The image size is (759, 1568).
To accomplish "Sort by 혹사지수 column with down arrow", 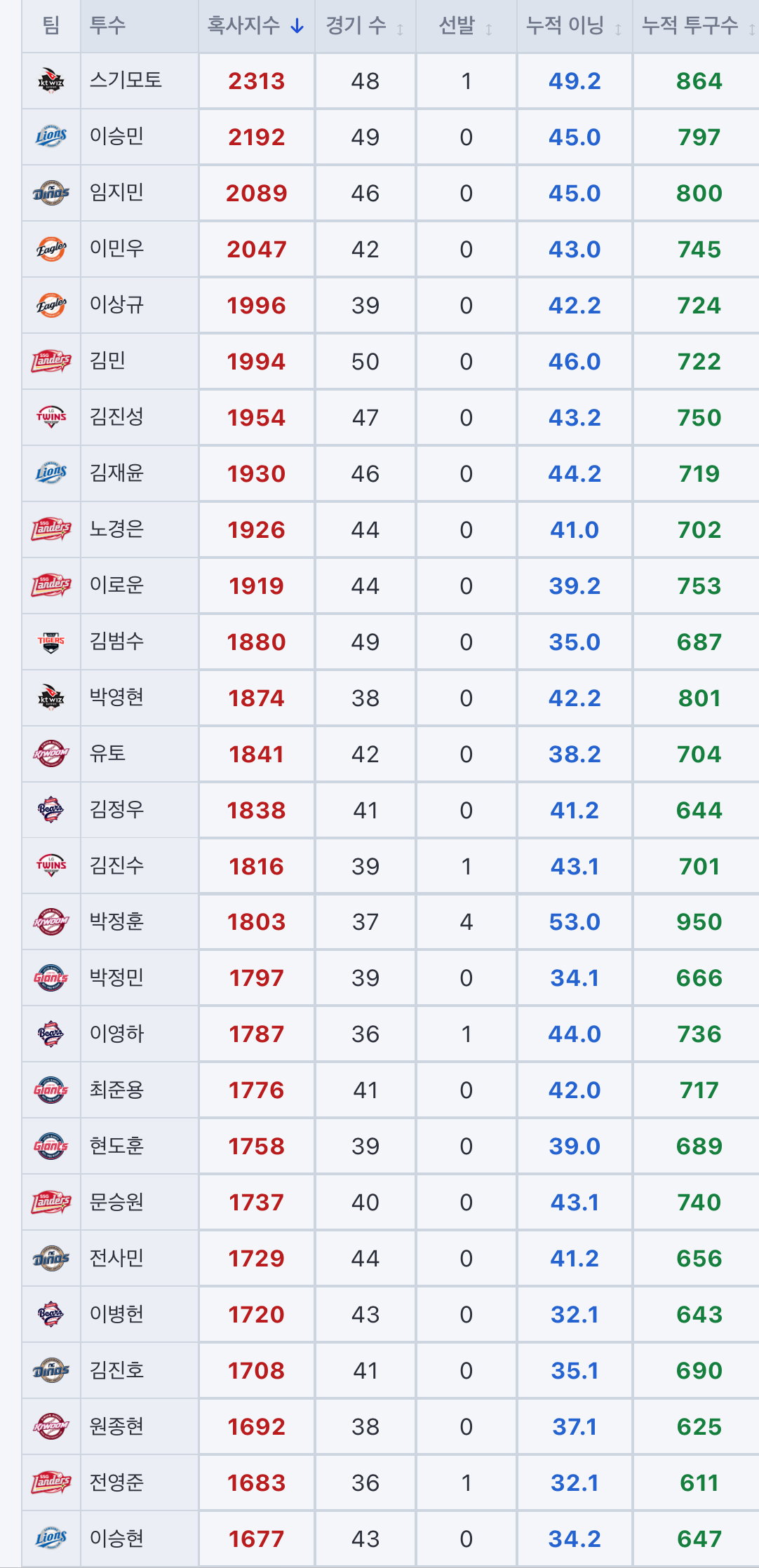I will [x=257, y=26].
